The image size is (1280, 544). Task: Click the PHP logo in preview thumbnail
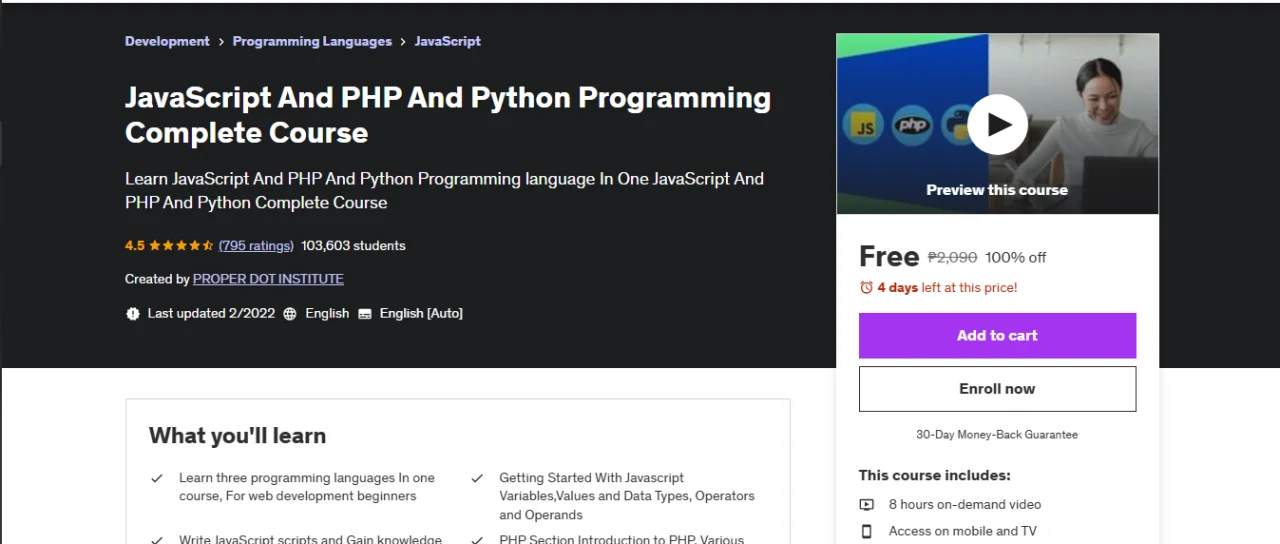912,126
